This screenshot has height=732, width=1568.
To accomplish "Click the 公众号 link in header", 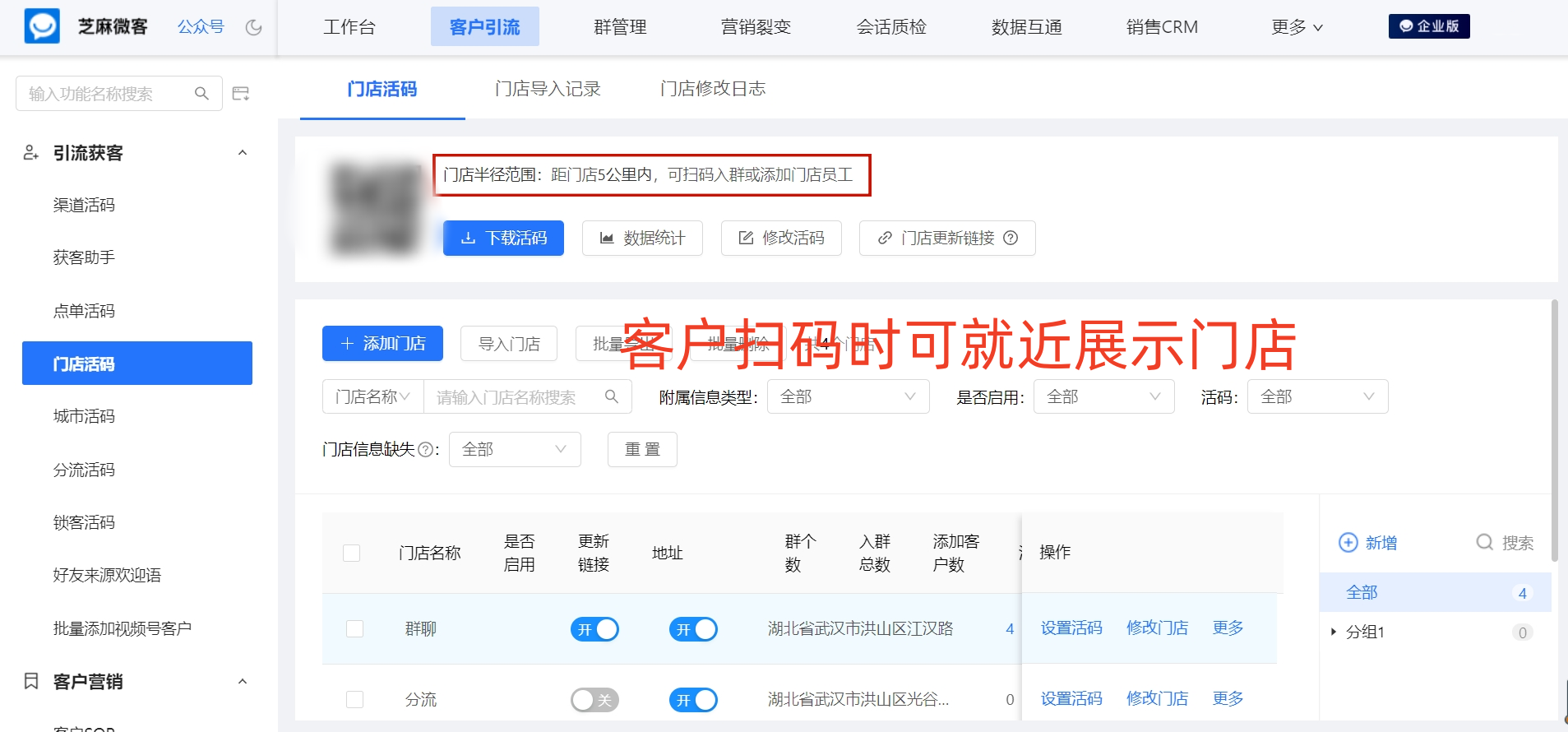I will [201, 27].
